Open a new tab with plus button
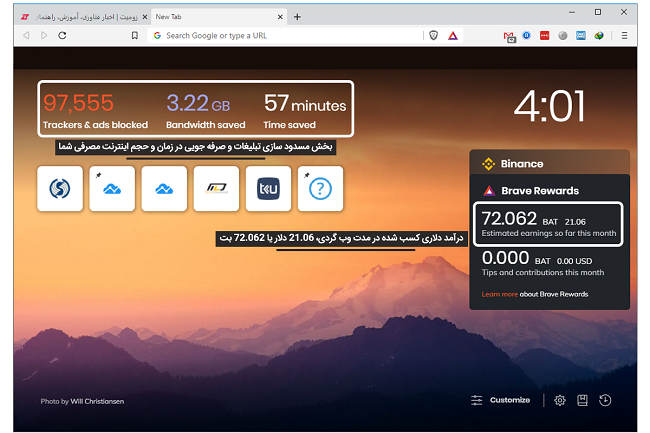650x433 pixels. tap(297, 16)
